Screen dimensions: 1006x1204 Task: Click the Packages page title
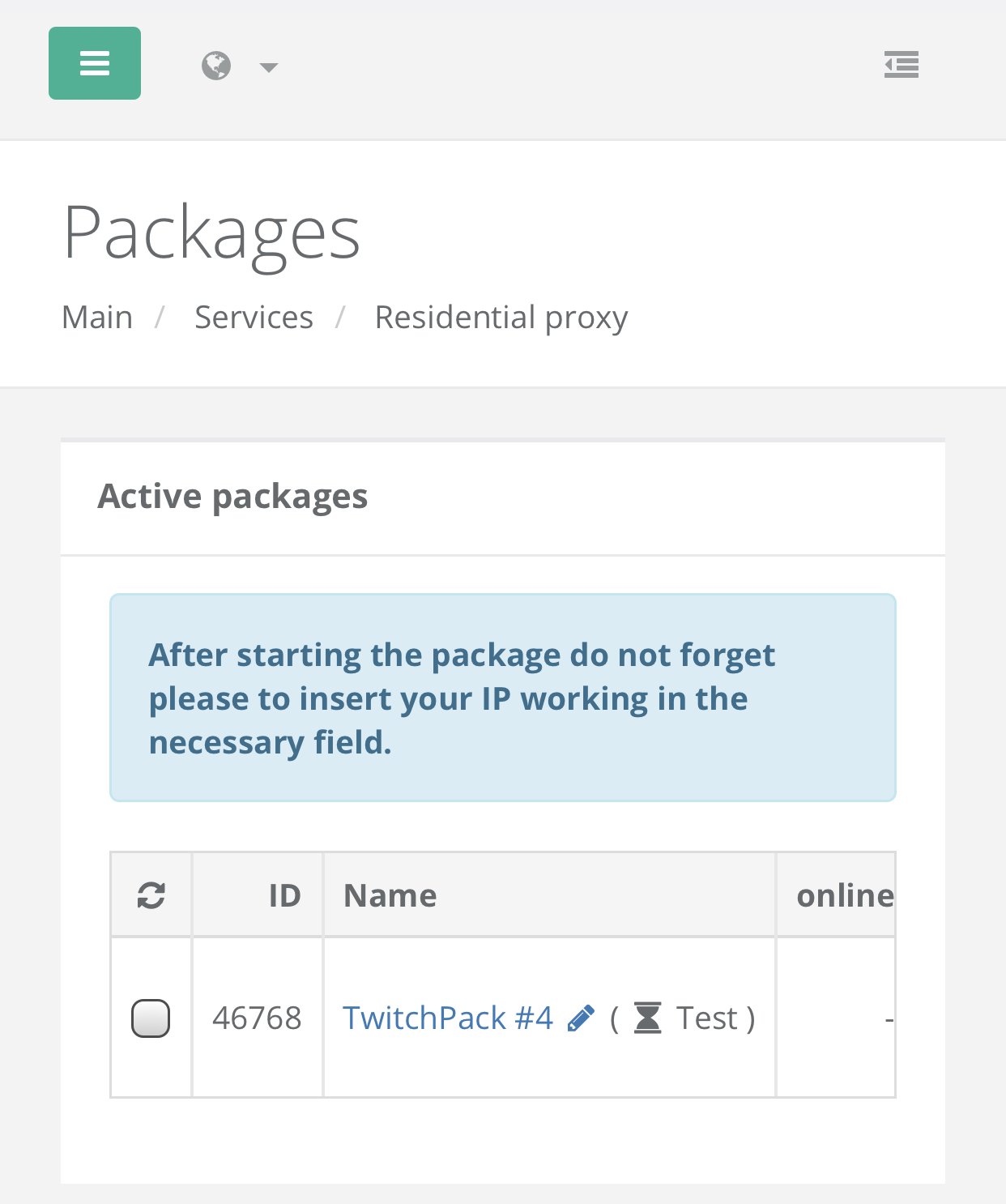[x=211, y=233]
